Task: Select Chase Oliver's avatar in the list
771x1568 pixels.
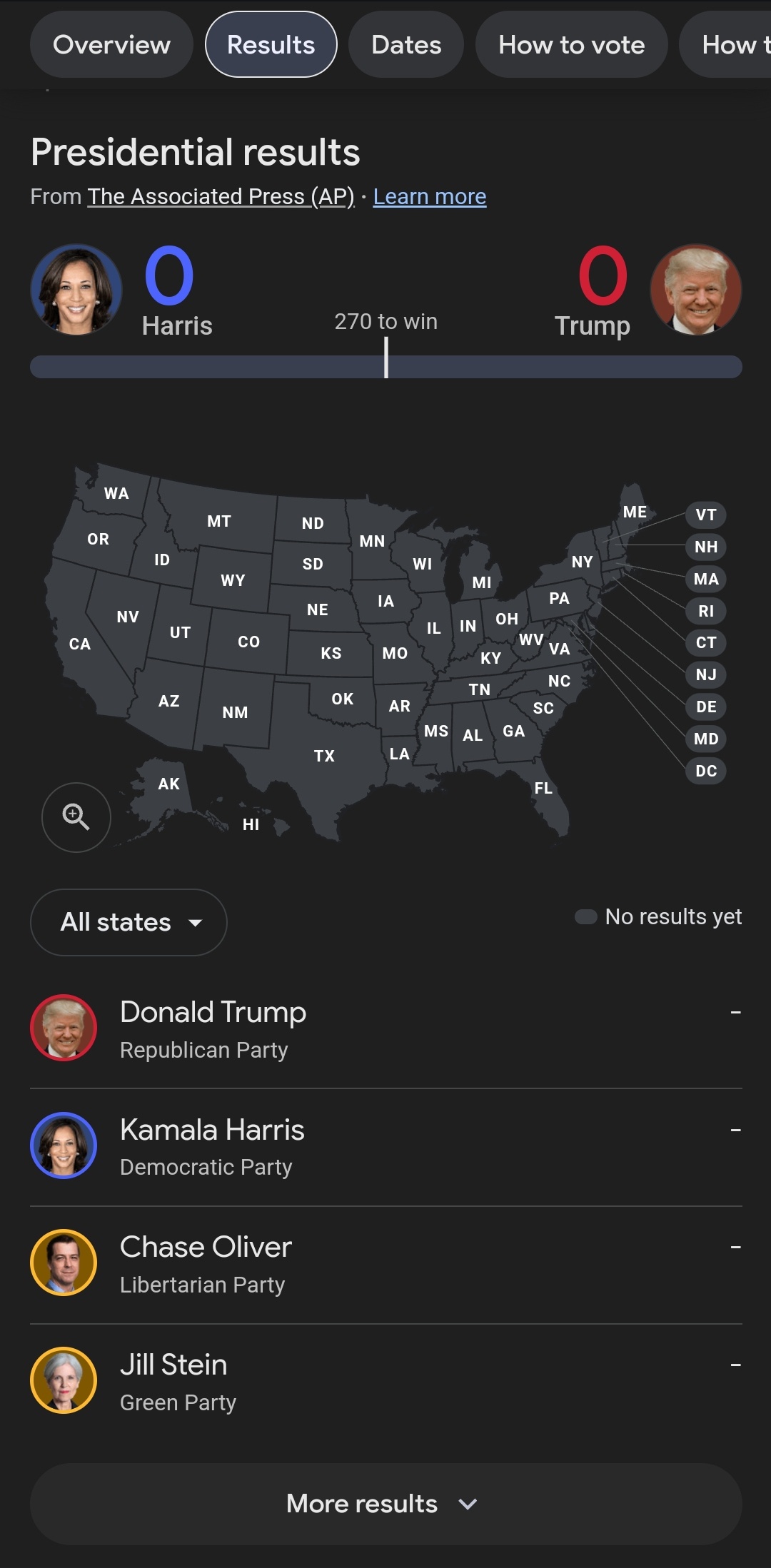Action: click(x=64, y=1263)
